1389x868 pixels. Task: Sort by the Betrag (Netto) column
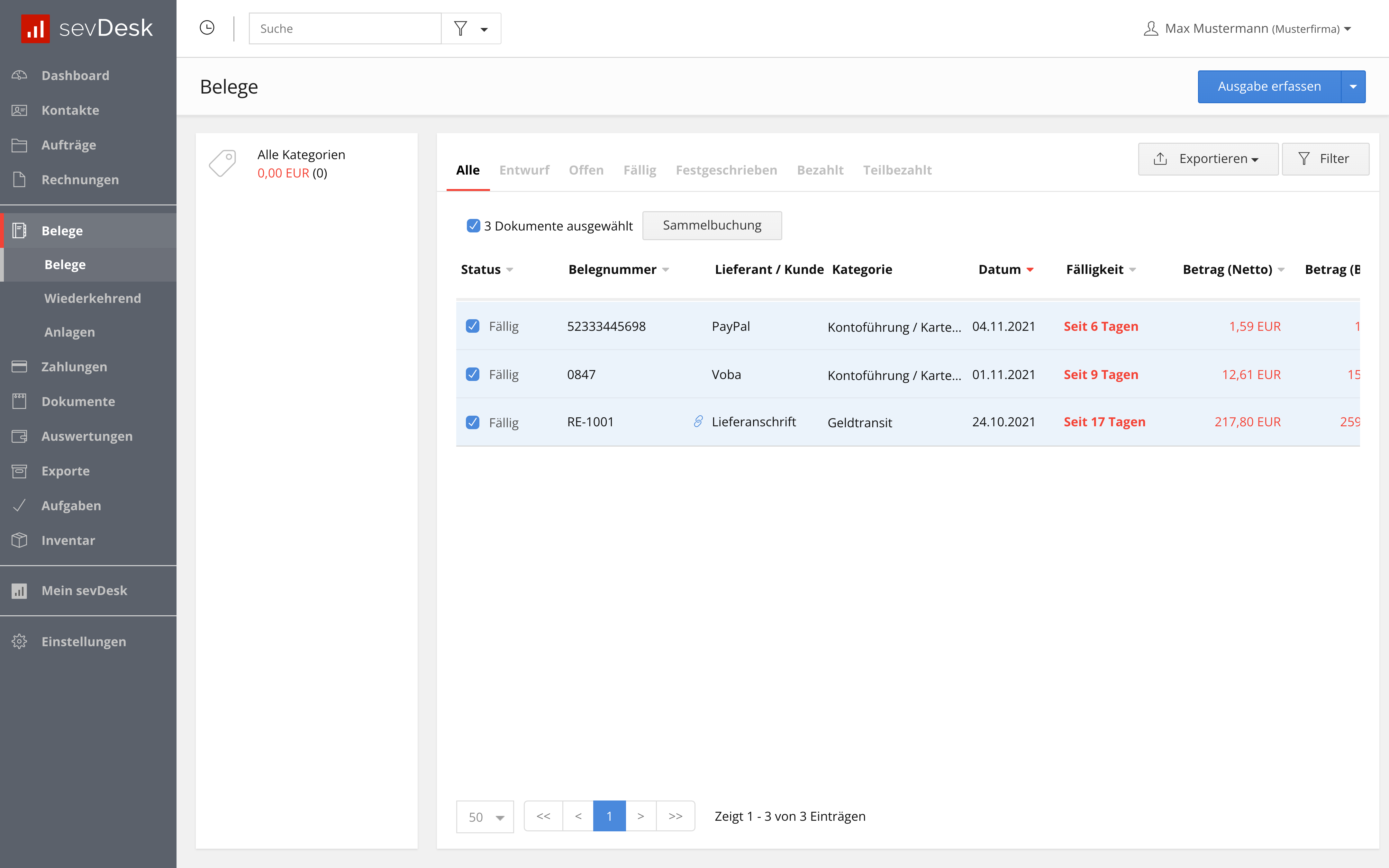1233,269
